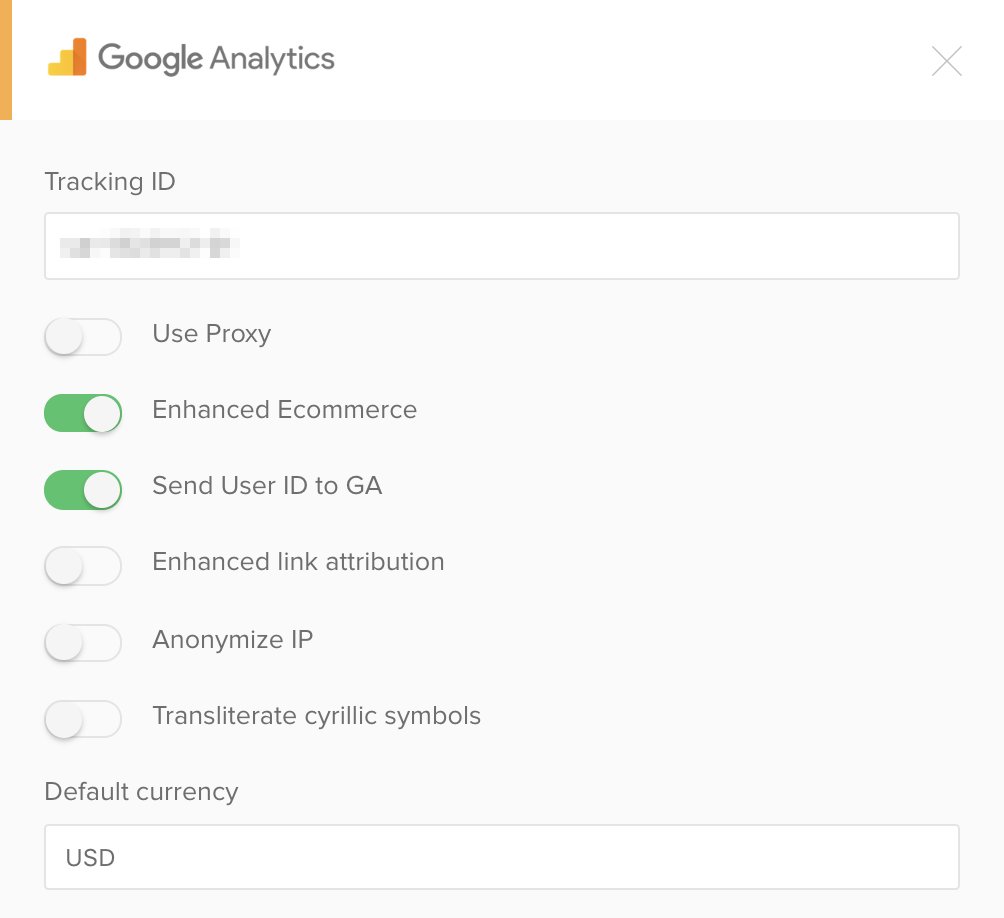Click the orange accent bar beside header

point(6,60)
